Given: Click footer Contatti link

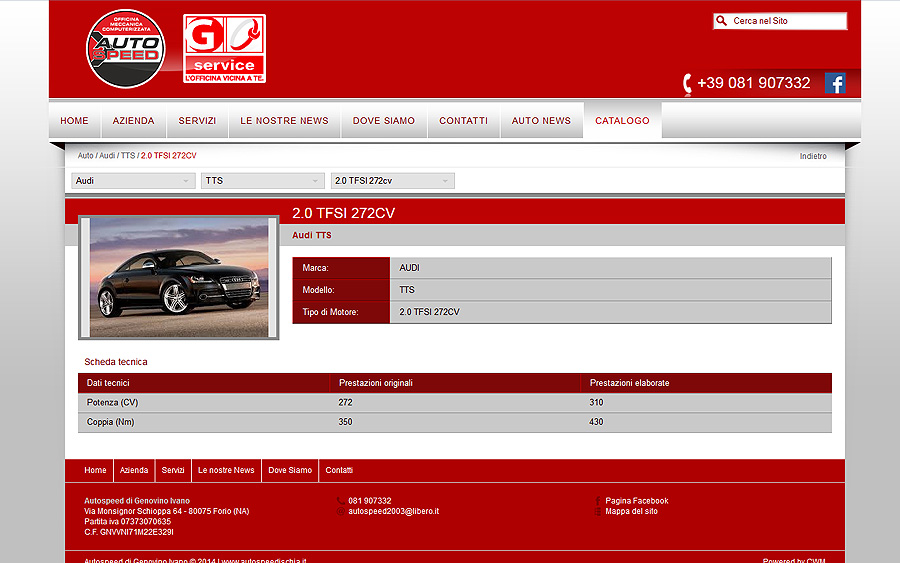Looking at the screenshot, I should point(339,470).
